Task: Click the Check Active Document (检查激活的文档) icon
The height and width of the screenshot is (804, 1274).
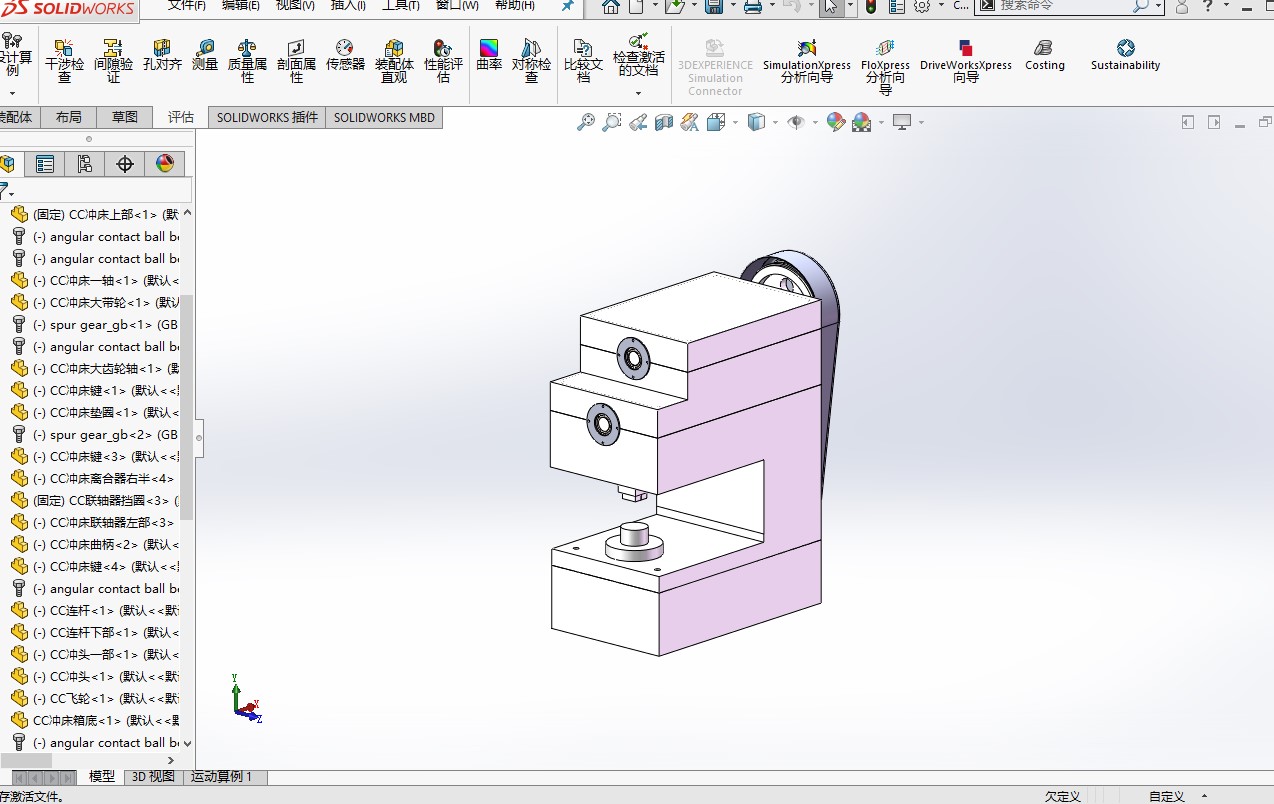Action: [638, 42]
